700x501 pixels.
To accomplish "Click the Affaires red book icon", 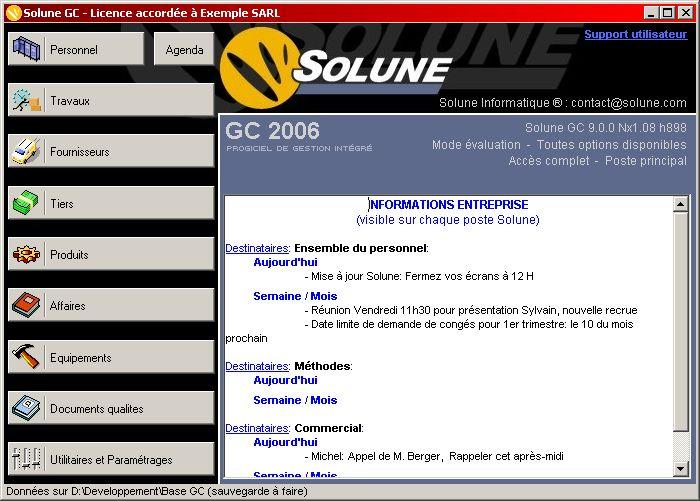I will 26,306.
